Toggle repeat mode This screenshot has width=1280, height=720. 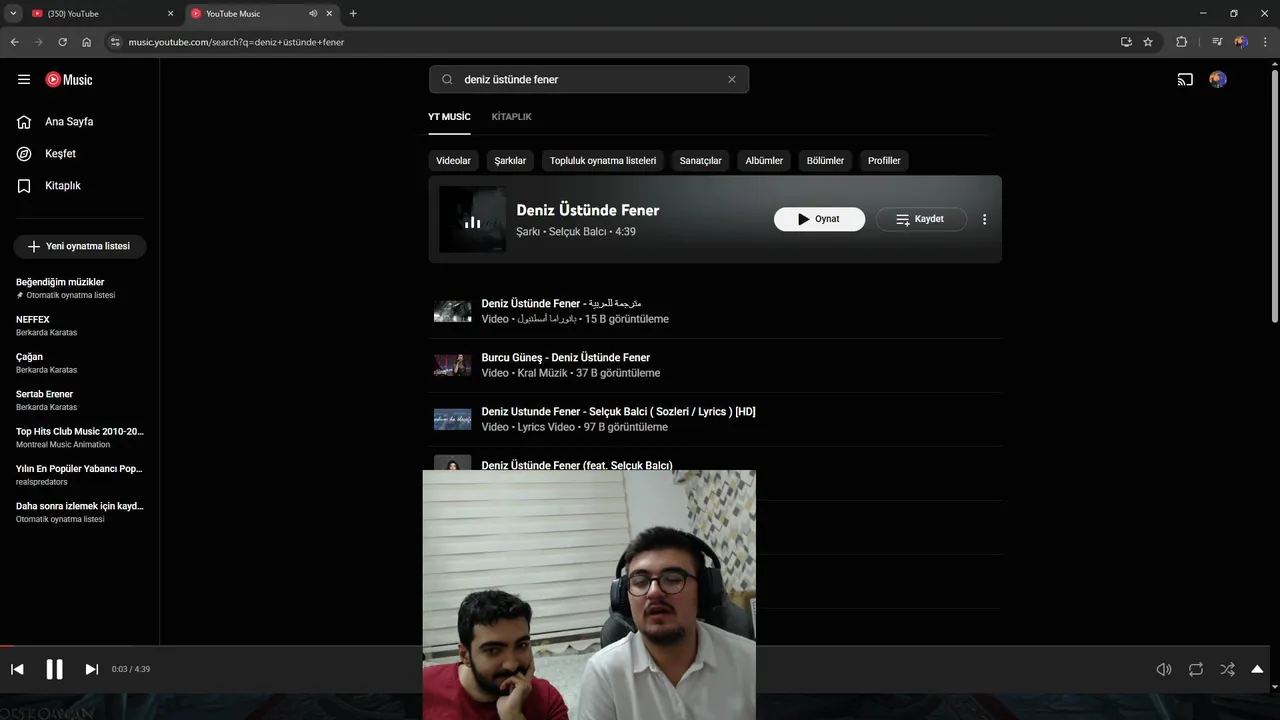click(x=1196, y=669)
